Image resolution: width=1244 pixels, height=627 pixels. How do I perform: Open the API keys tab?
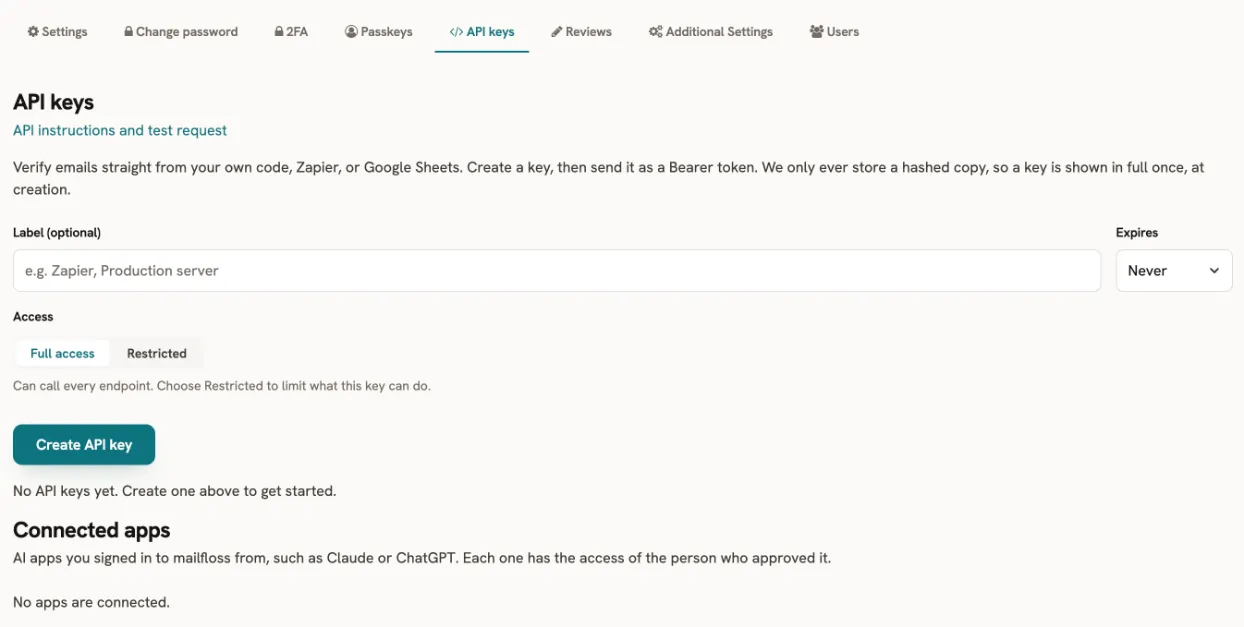pos(482,32)
